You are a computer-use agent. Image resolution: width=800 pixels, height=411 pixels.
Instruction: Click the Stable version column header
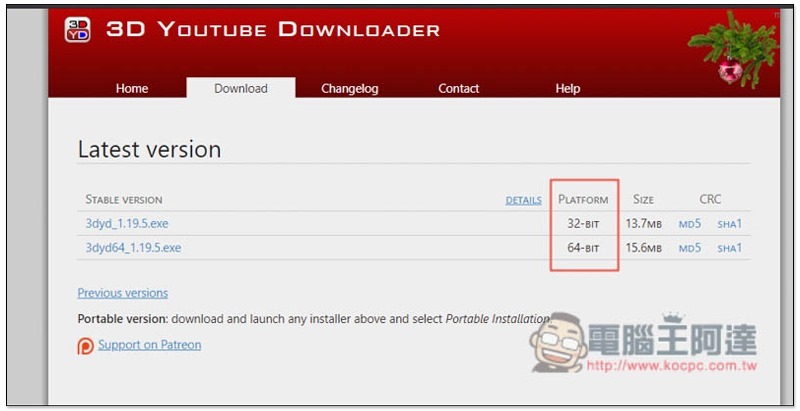pos(124,200)
